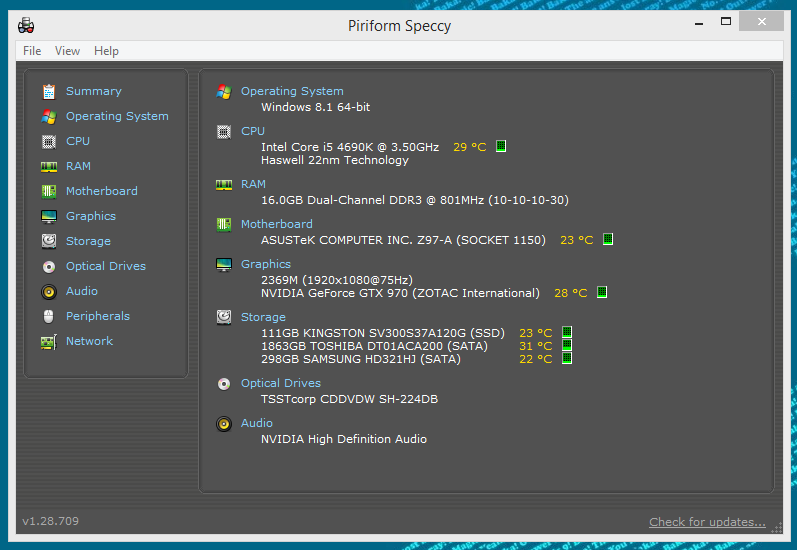Screen dimensions: 797x550
Task: Select Audio in the sidebar list
Action: click(x=82, y=291)
